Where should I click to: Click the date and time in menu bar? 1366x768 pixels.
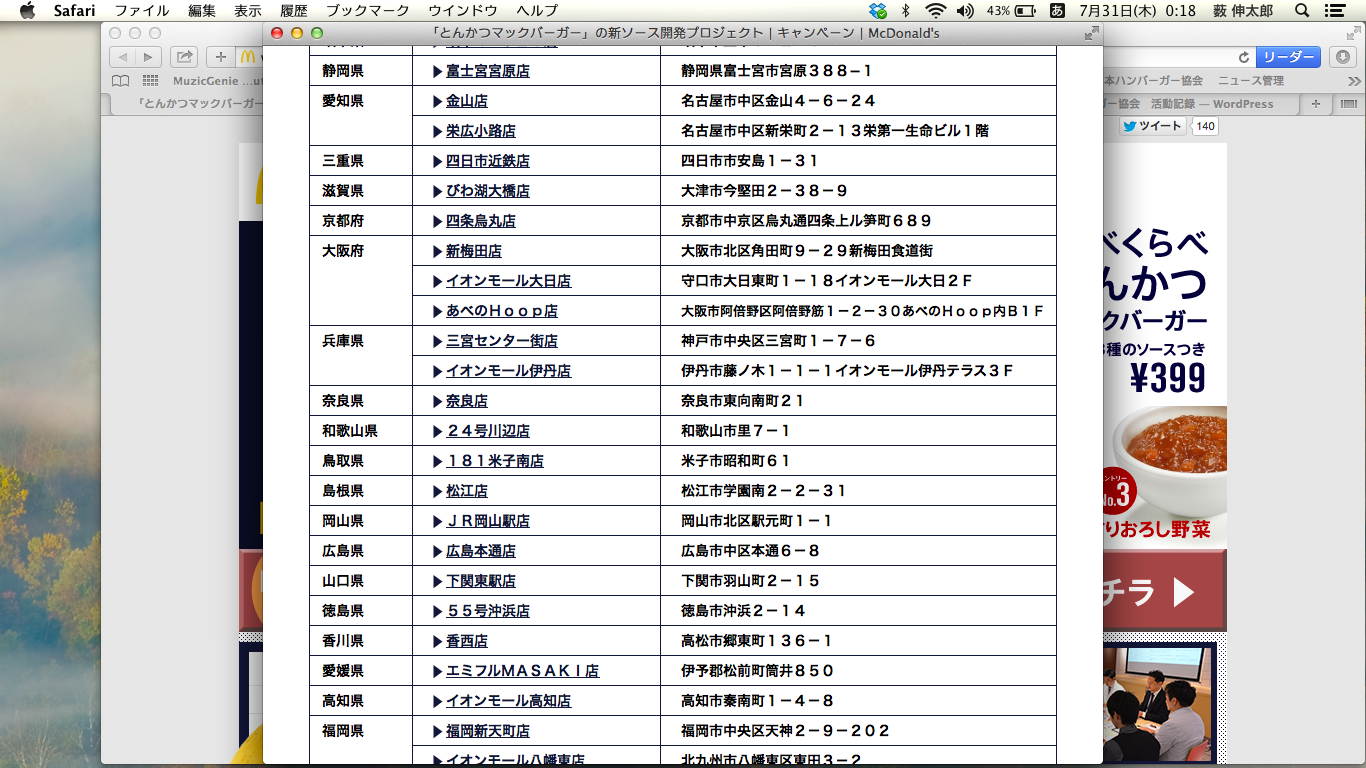coord(1138,11)
